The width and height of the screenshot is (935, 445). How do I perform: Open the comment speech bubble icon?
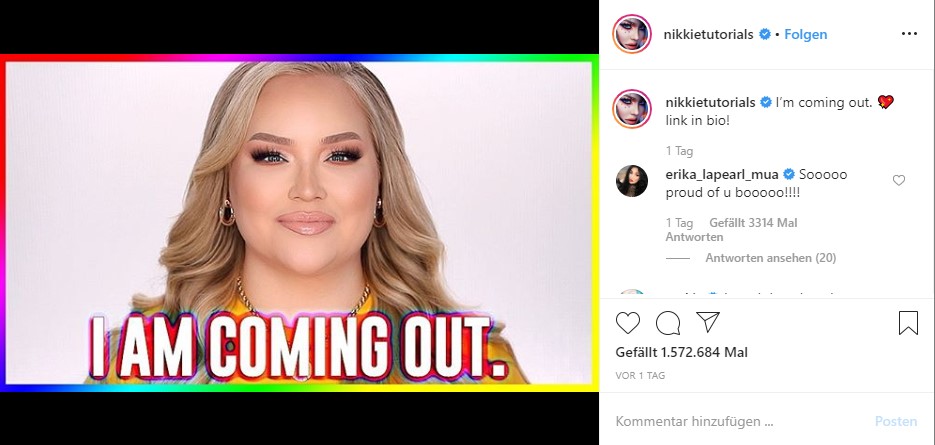click(668, 323)
